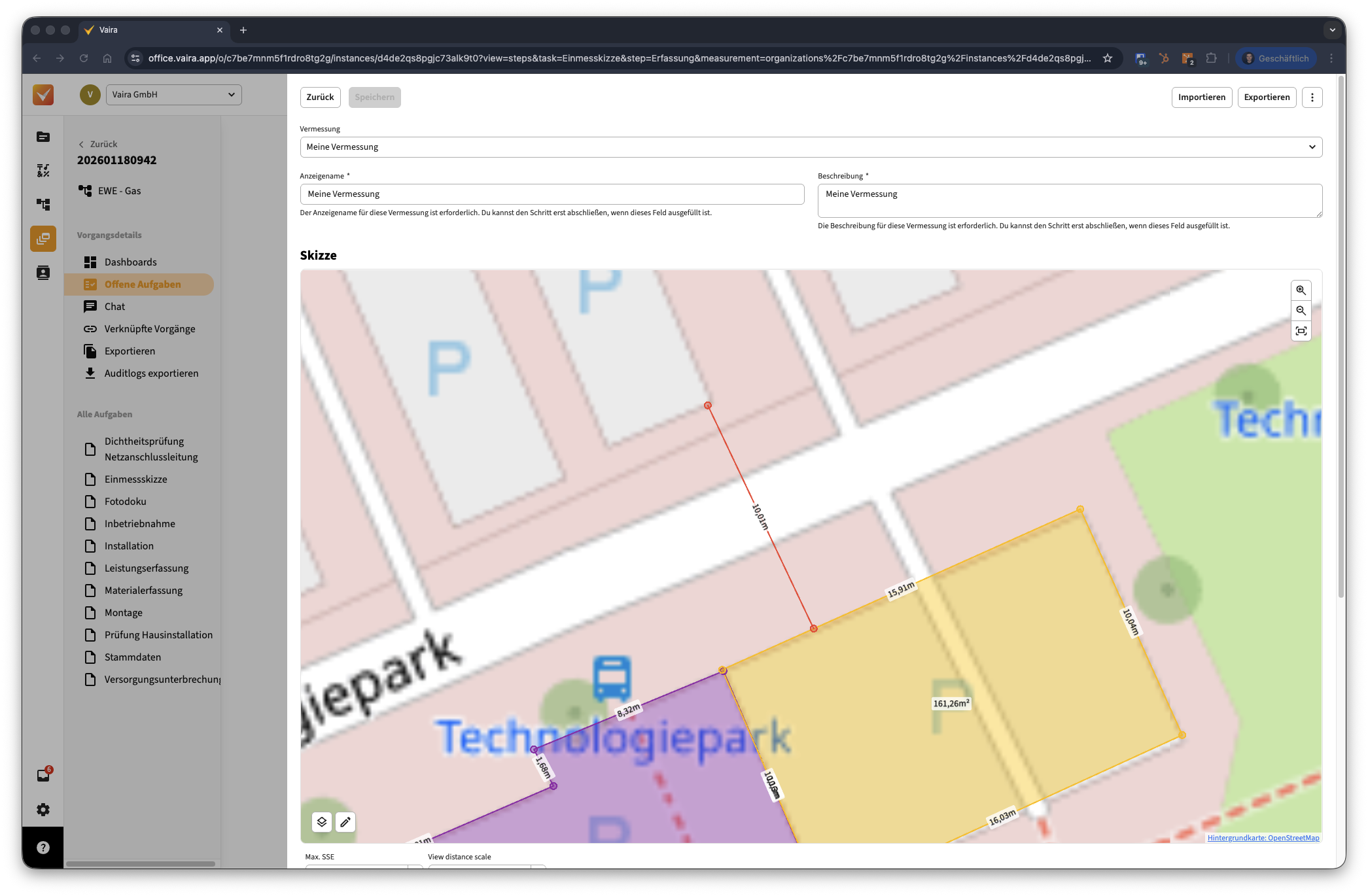Expand the Vermessung selection dropdown
1368x896 pixels.
[x=811, y=147]
